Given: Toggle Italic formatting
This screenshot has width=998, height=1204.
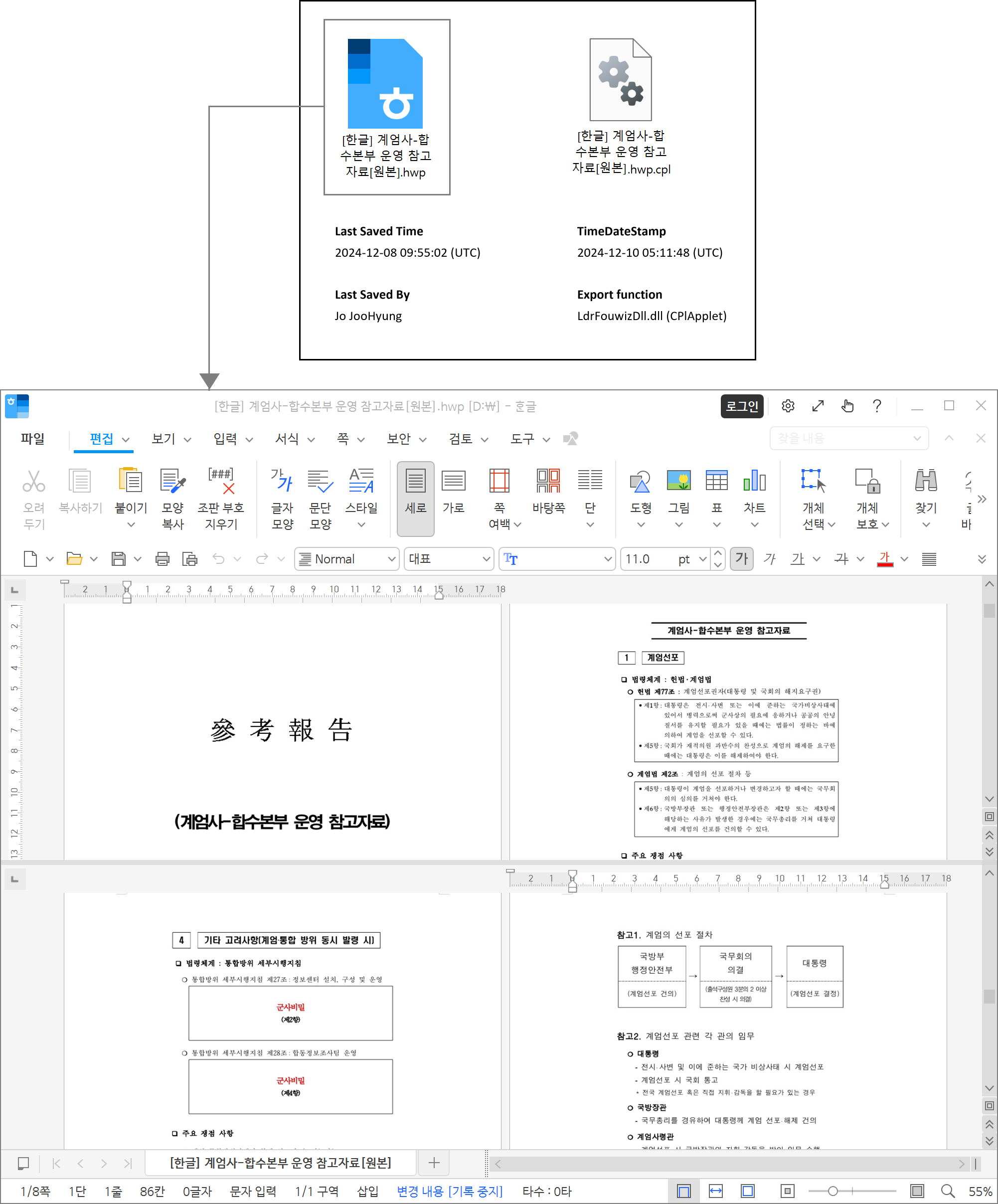Looking at the screenshot, I should (769, 558).
